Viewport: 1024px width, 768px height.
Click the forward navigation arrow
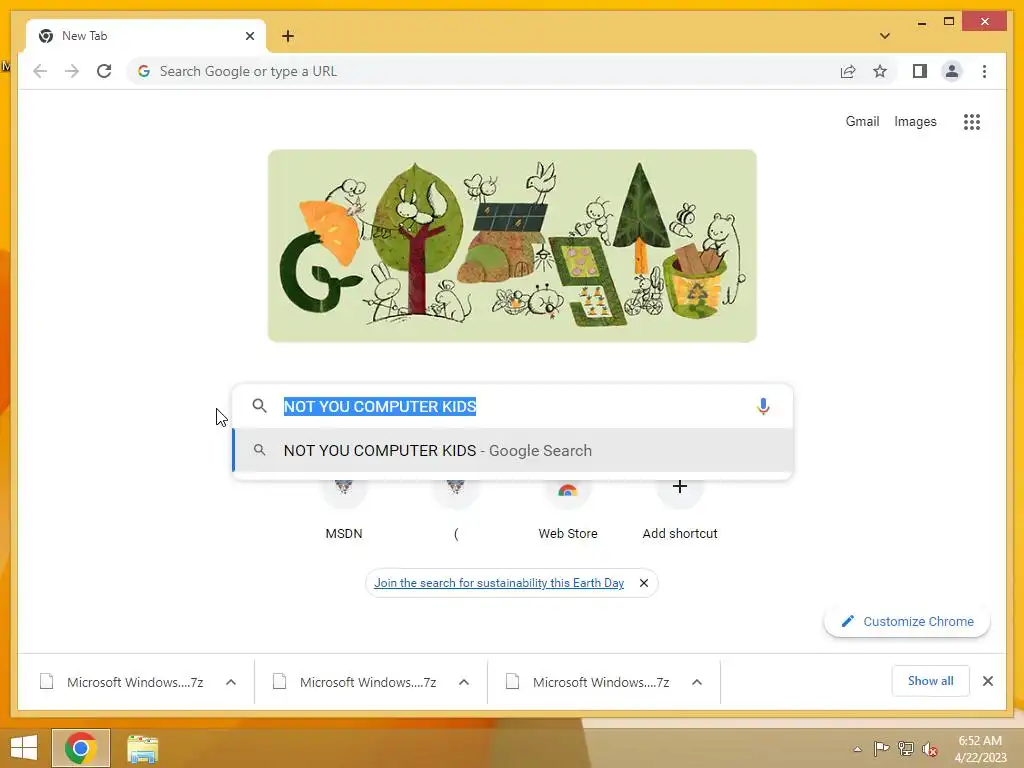coord(72,71)
